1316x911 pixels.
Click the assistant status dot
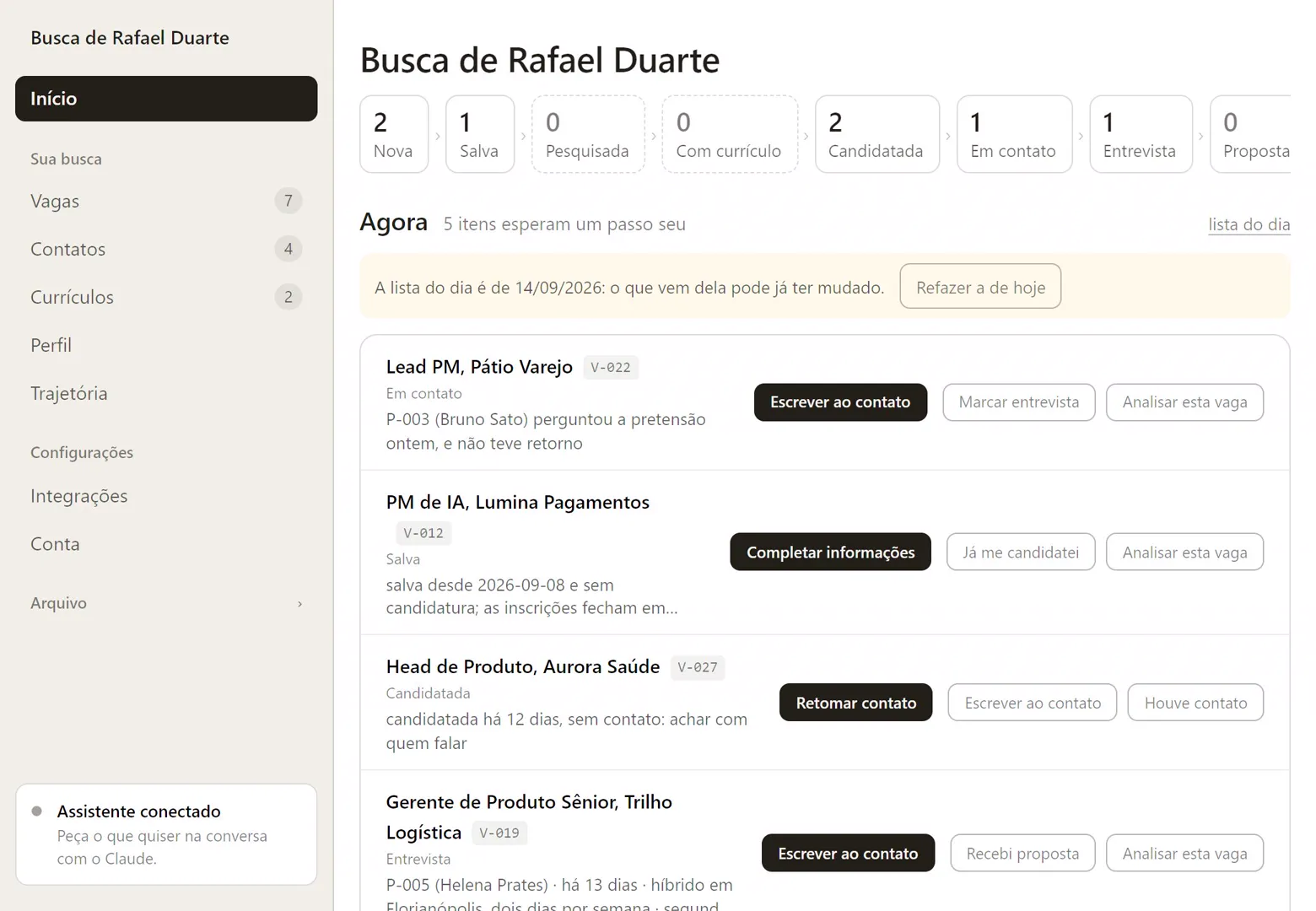tap(36, 811)
